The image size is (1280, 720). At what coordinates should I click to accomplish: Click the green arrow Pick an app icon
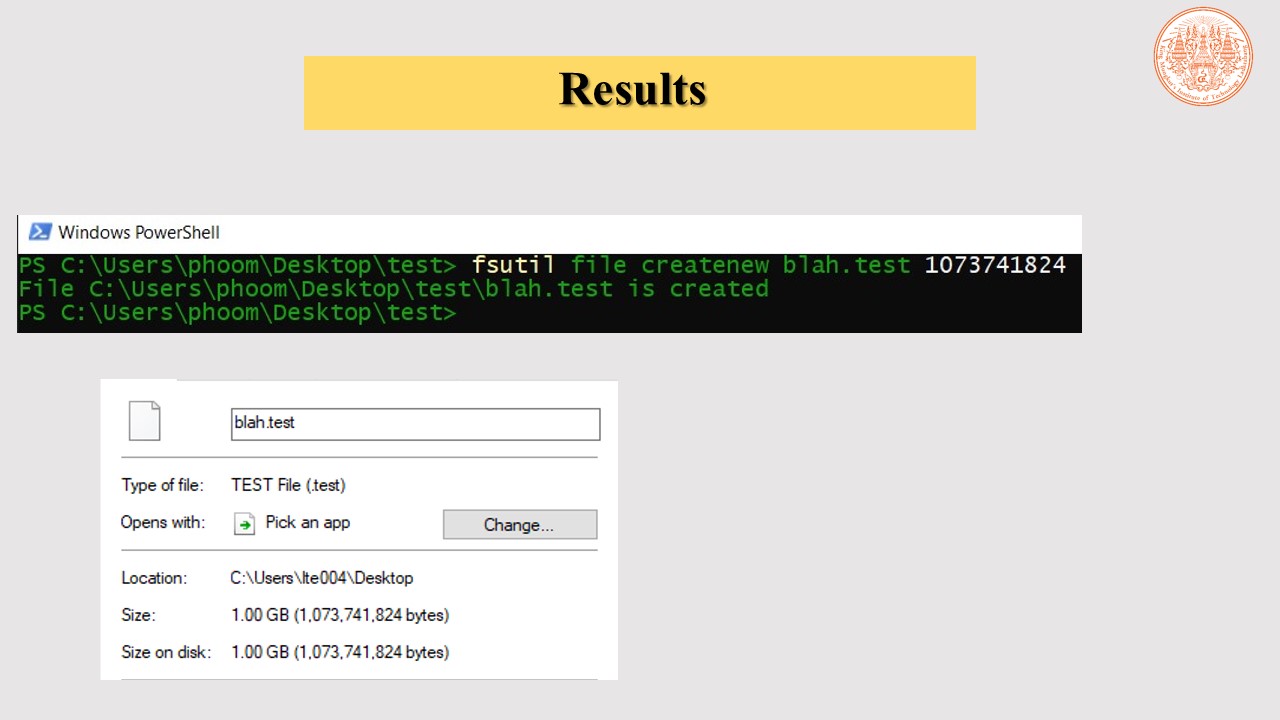click(x=245, y=524)
